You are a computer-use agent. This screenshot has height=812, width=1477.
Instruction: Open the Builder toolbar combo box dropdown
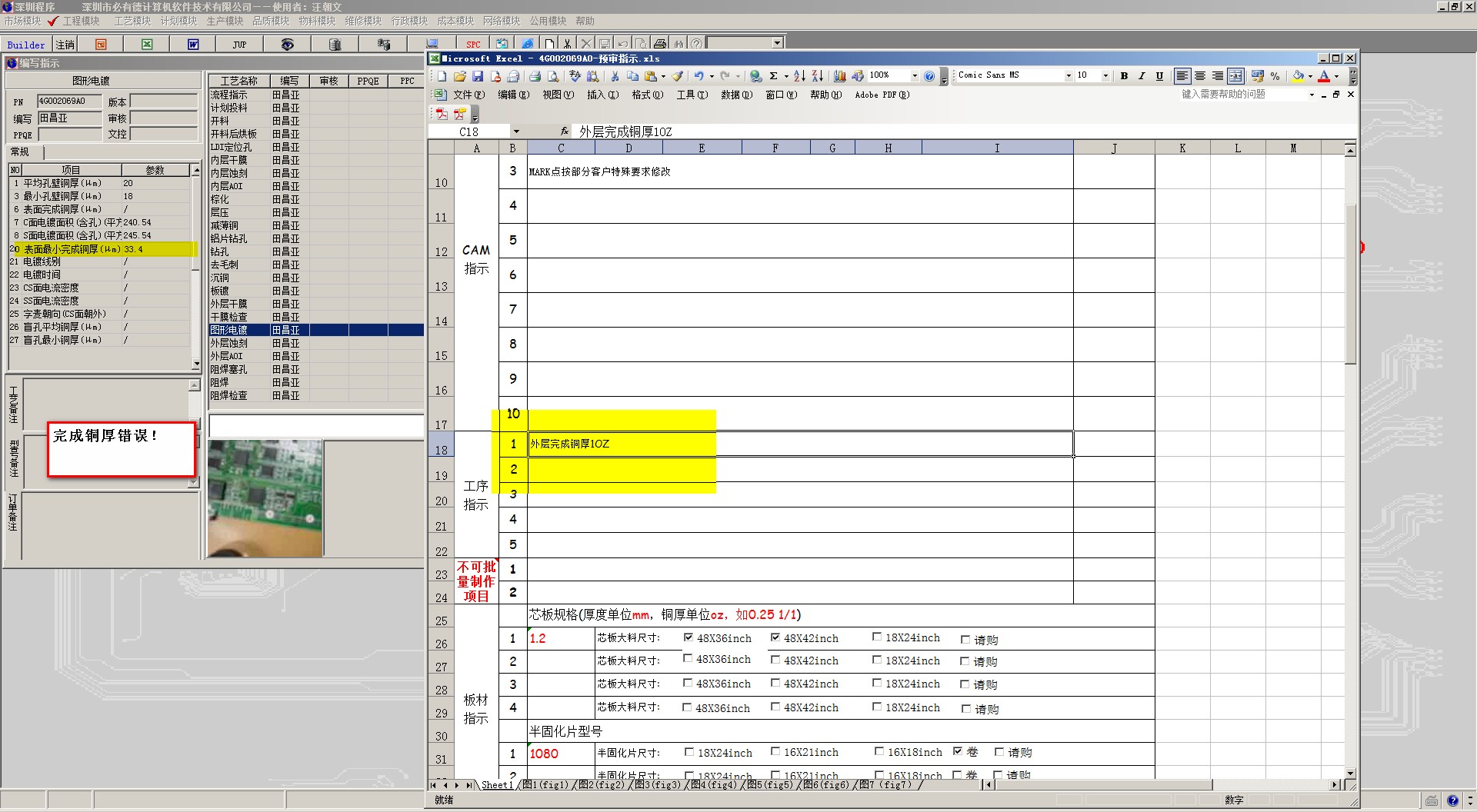[777, 43]
